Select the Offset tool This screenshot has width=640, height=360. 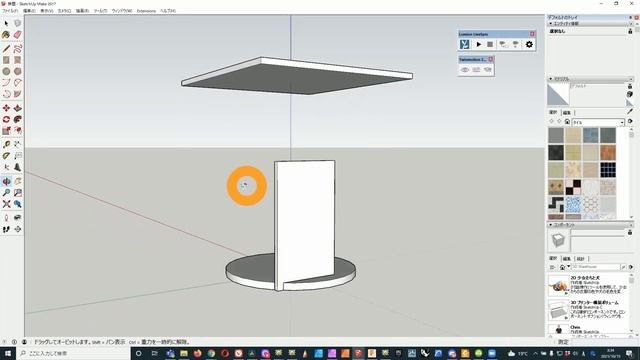pyautogui.click(x=17, y=131)
